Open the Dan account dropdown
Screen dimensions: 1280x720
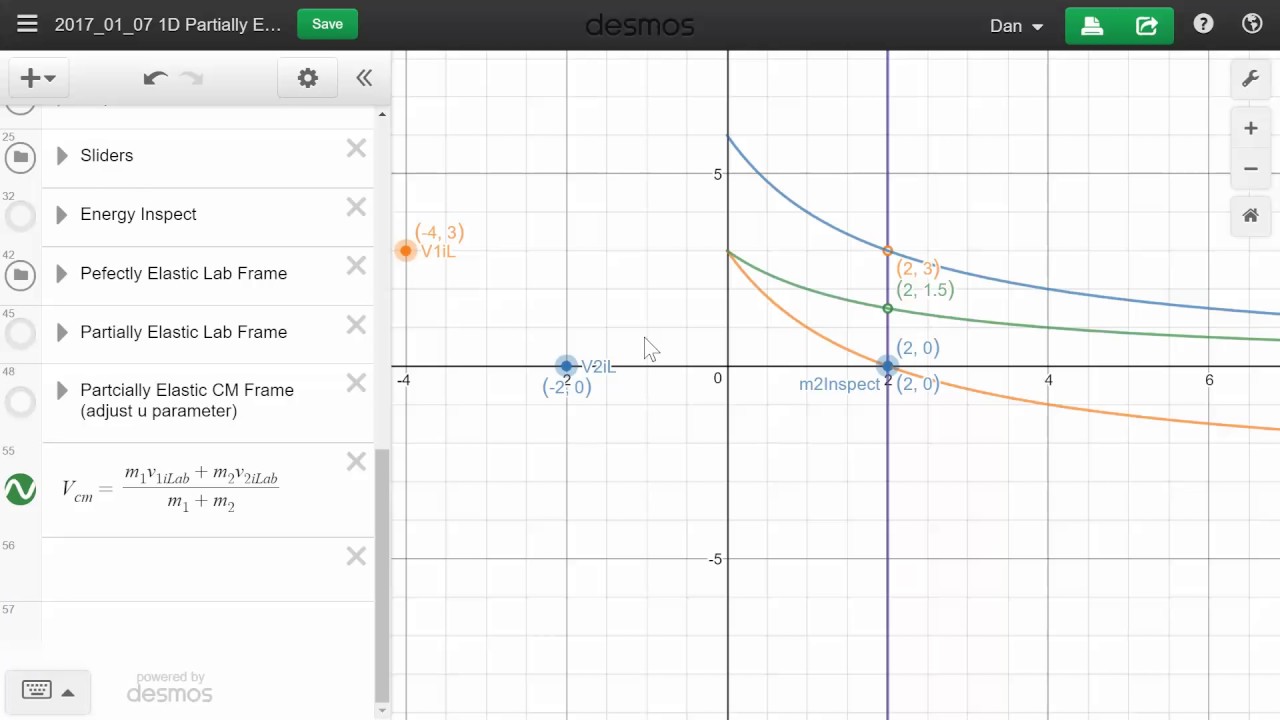pyautogui.click(x=1016, y=26)
